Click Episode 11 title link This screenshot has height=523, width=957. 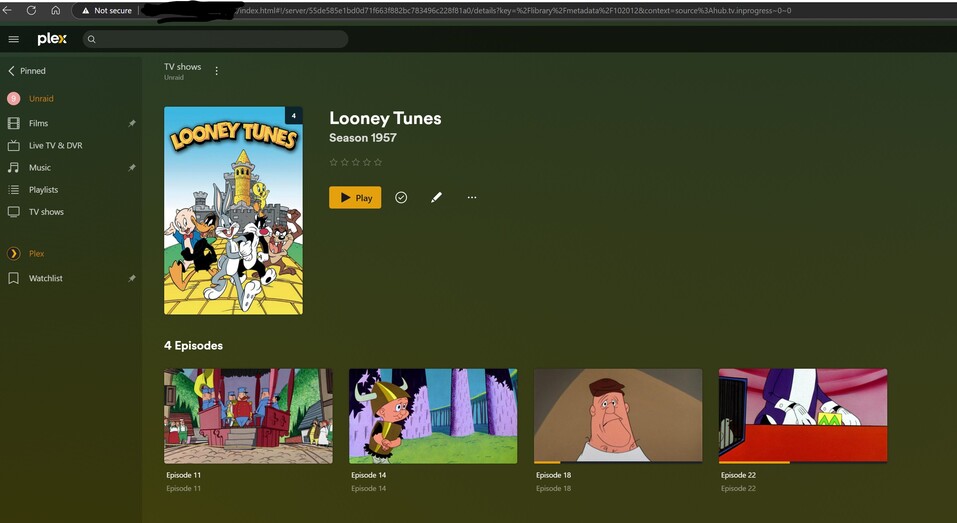(184, 475)
